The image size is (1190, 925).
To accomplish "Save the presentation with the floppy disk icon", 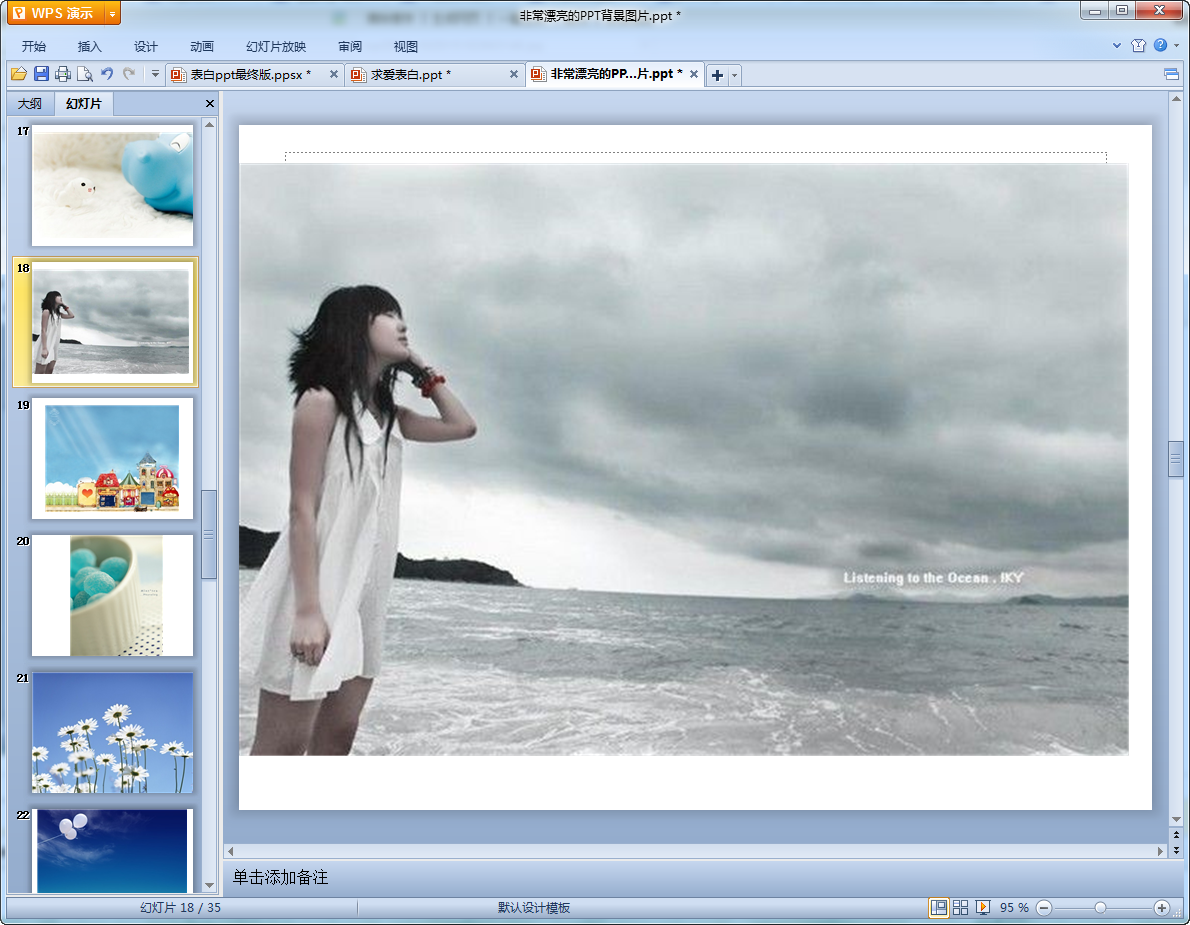I will coord(41,74).
